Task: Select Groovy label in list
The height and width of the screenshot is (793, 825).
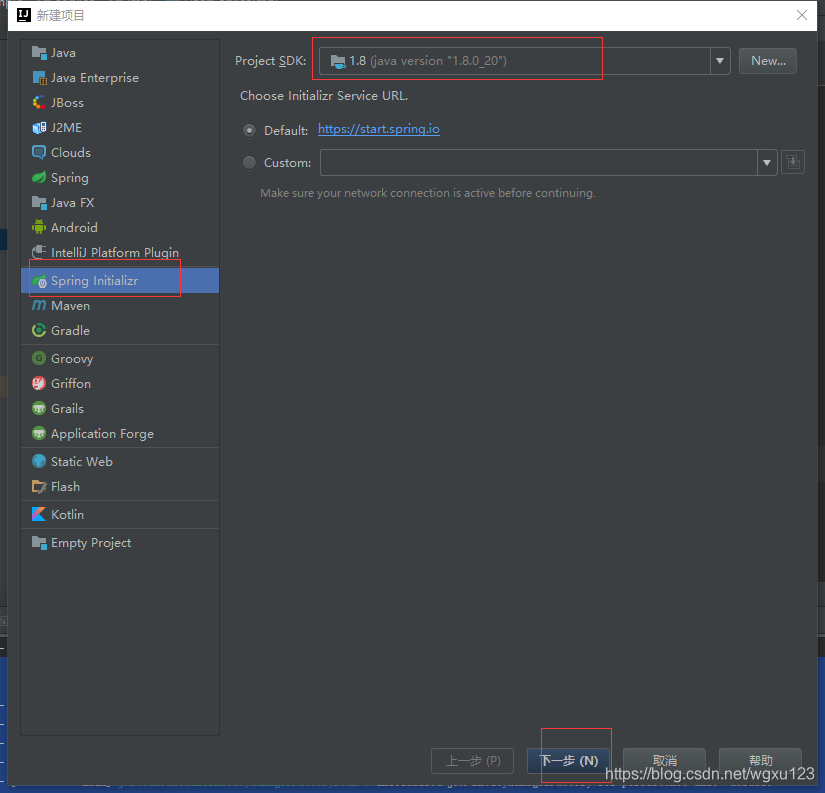Action: pyautogui.click(x=72, y=359)
